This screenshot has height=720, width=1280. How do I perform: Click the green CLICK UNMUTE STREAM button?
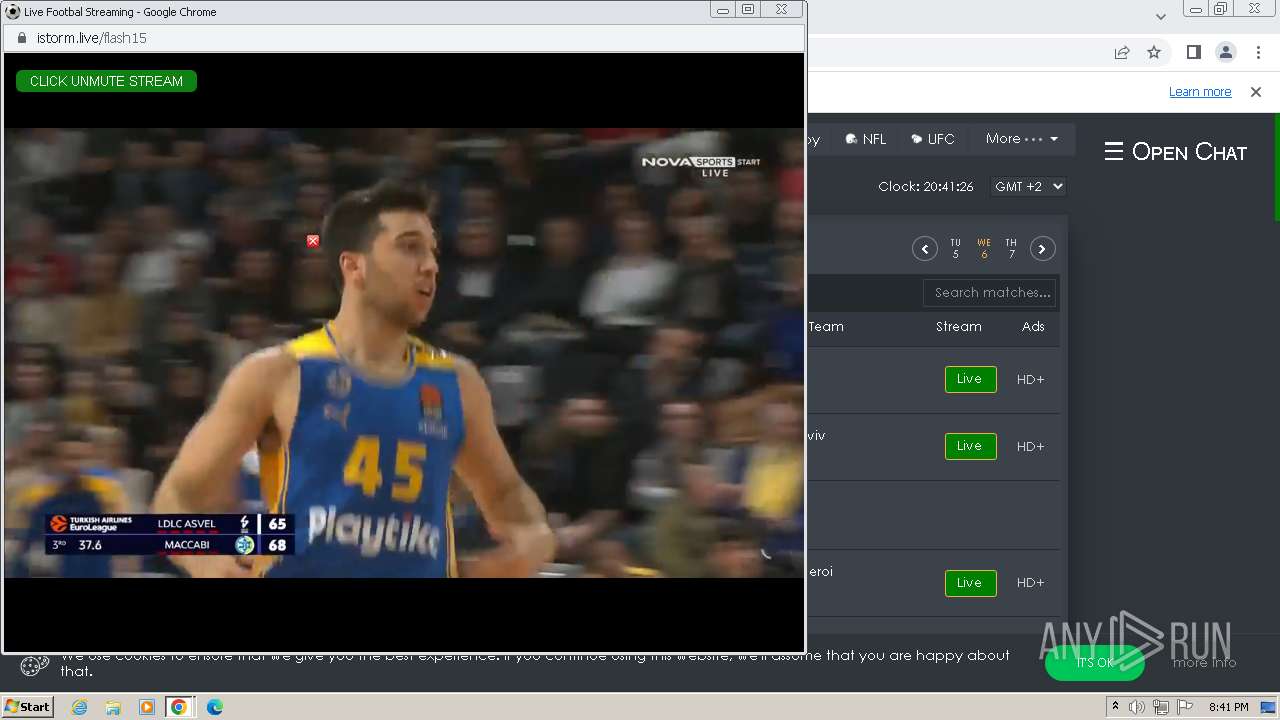tap(106, 81)
